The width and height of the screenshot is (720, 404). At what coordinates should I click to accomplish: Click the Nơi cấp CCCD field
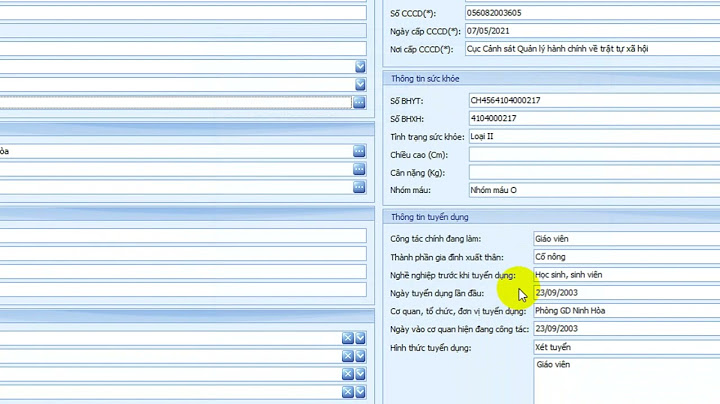click(x=592, y=49)
